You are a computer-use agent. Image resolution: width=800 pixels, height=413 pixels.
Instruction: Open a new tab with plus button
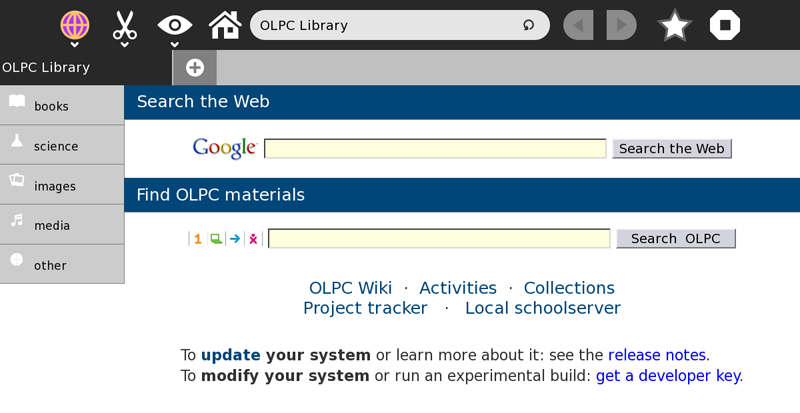pos(194,68)
